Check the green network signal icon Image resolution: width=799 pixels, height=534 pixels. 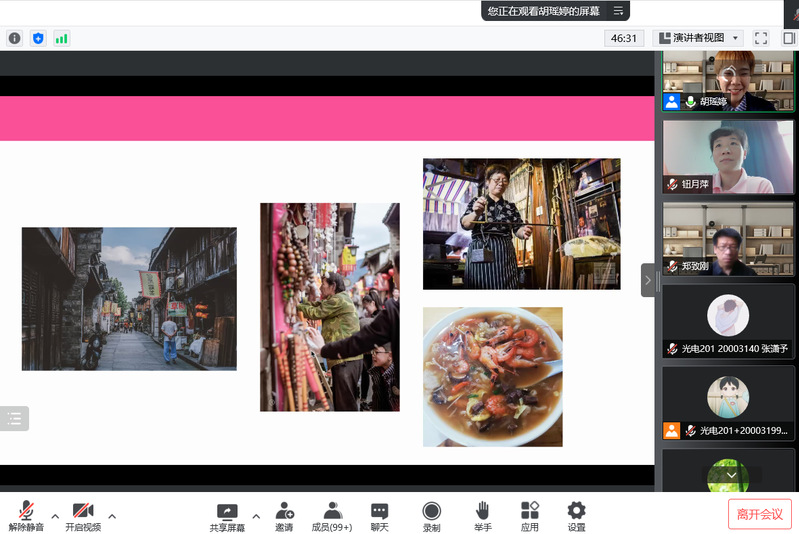(x=62, y=38)
